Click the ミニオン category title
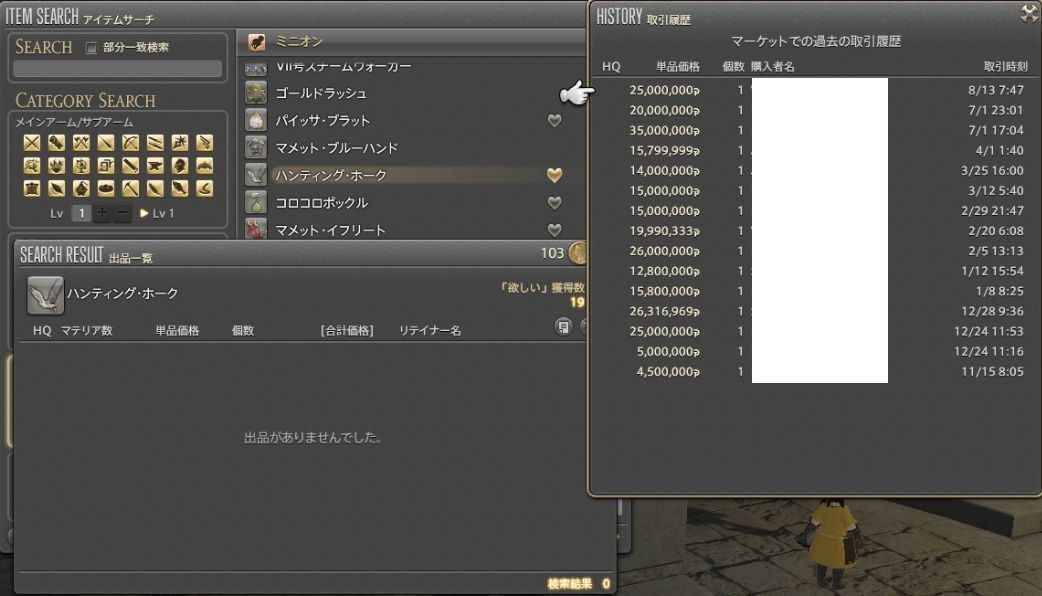This screenshot has height=596, width=1042. (299, 42)
